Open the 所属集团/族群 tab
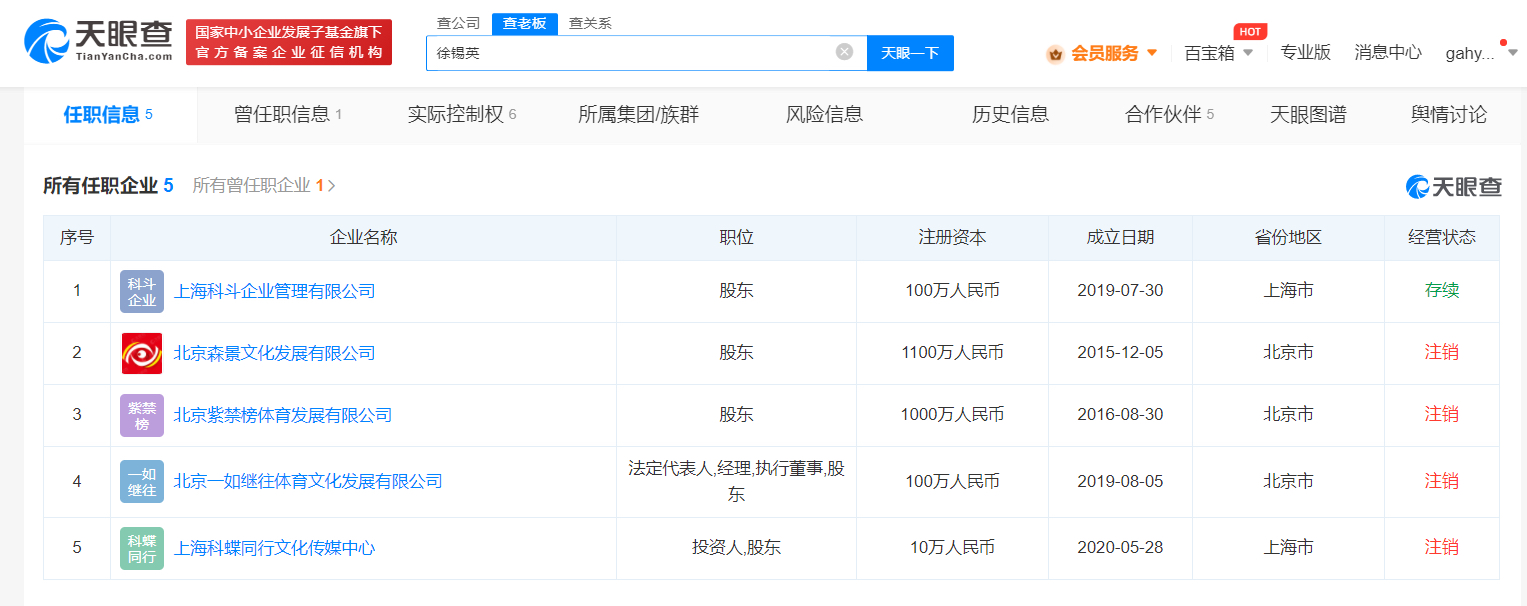The height and width of the screenshot is (606, 1527). 638,115
